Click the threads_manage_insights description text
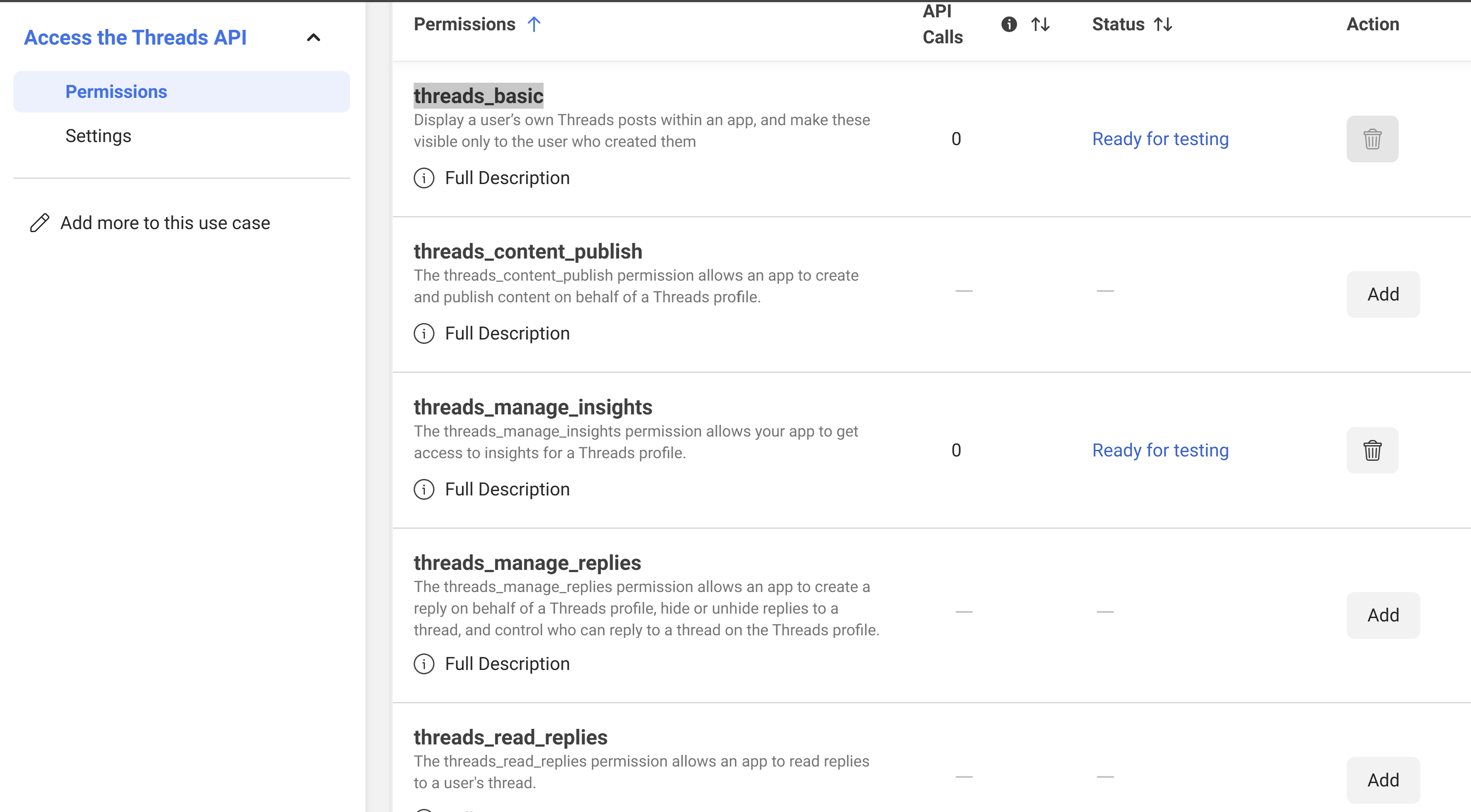1471x812 pixels. click(635, 442)
